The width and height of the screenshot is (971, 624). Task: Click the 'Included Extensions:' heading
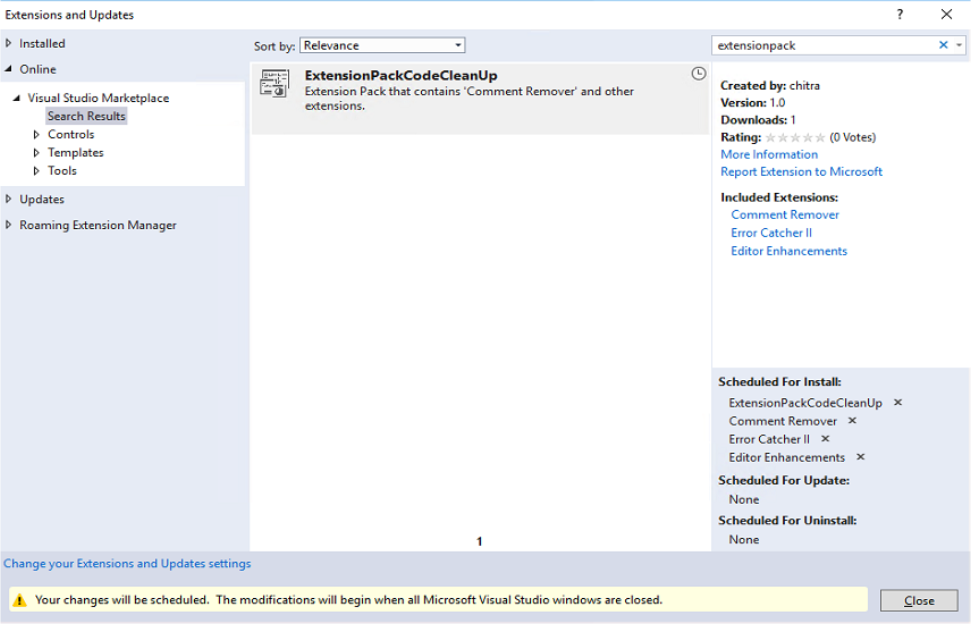pos(779,197)
